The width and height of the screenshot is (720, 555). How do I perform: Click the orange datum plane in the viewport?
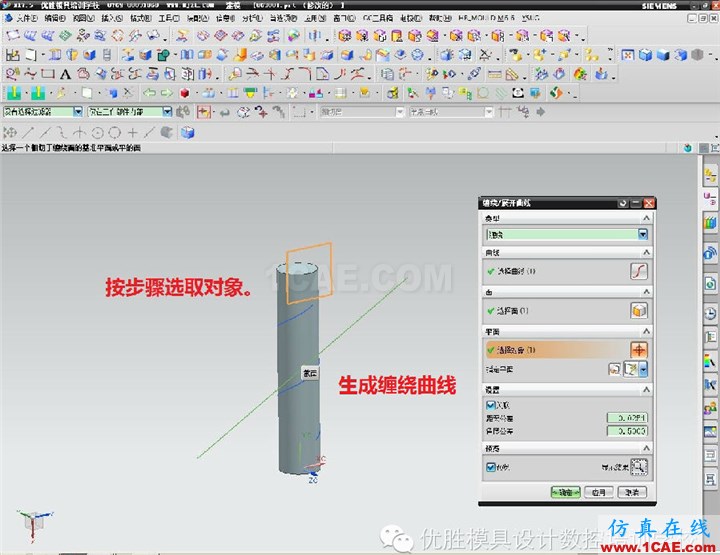click(x=309, y=273)
